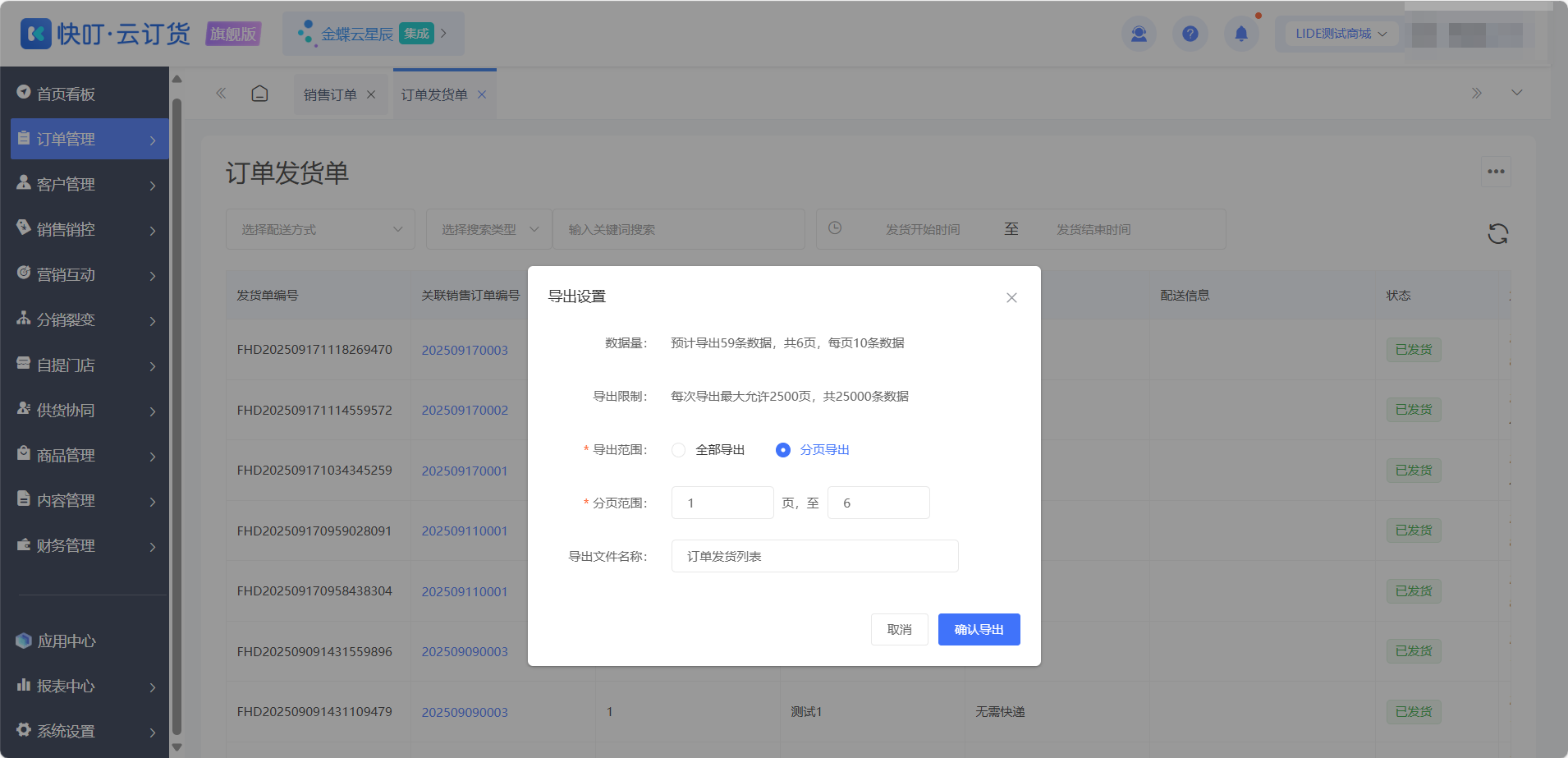Open the more options ellipsis button

[1496, 172]
